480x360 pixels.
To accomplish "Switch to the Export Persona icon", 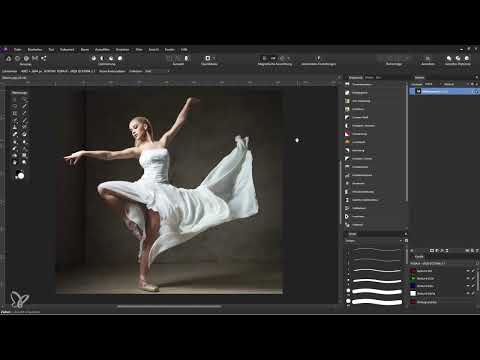I will (x=44, y=59).
